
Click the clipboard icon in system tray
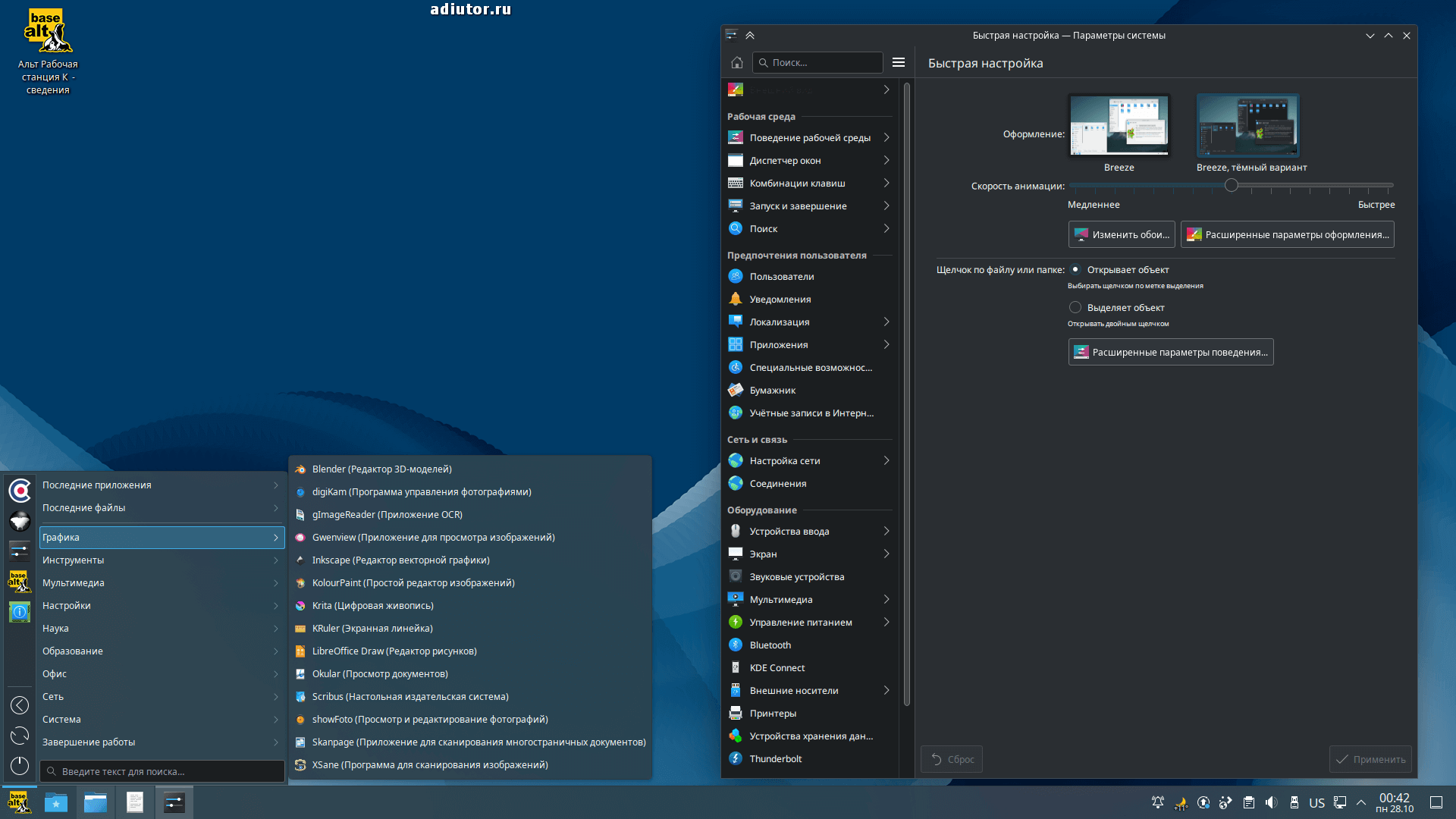pos(1249,802)
